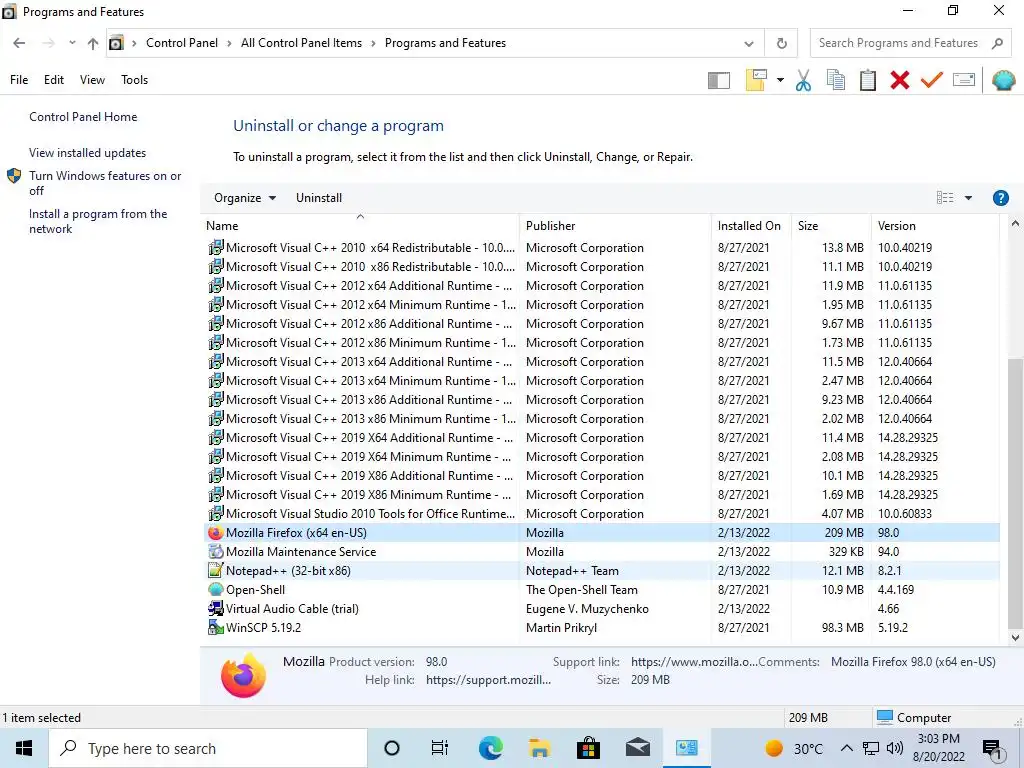Go back with the Back arrow
The image size is (1024, 768).
[19, 43]
